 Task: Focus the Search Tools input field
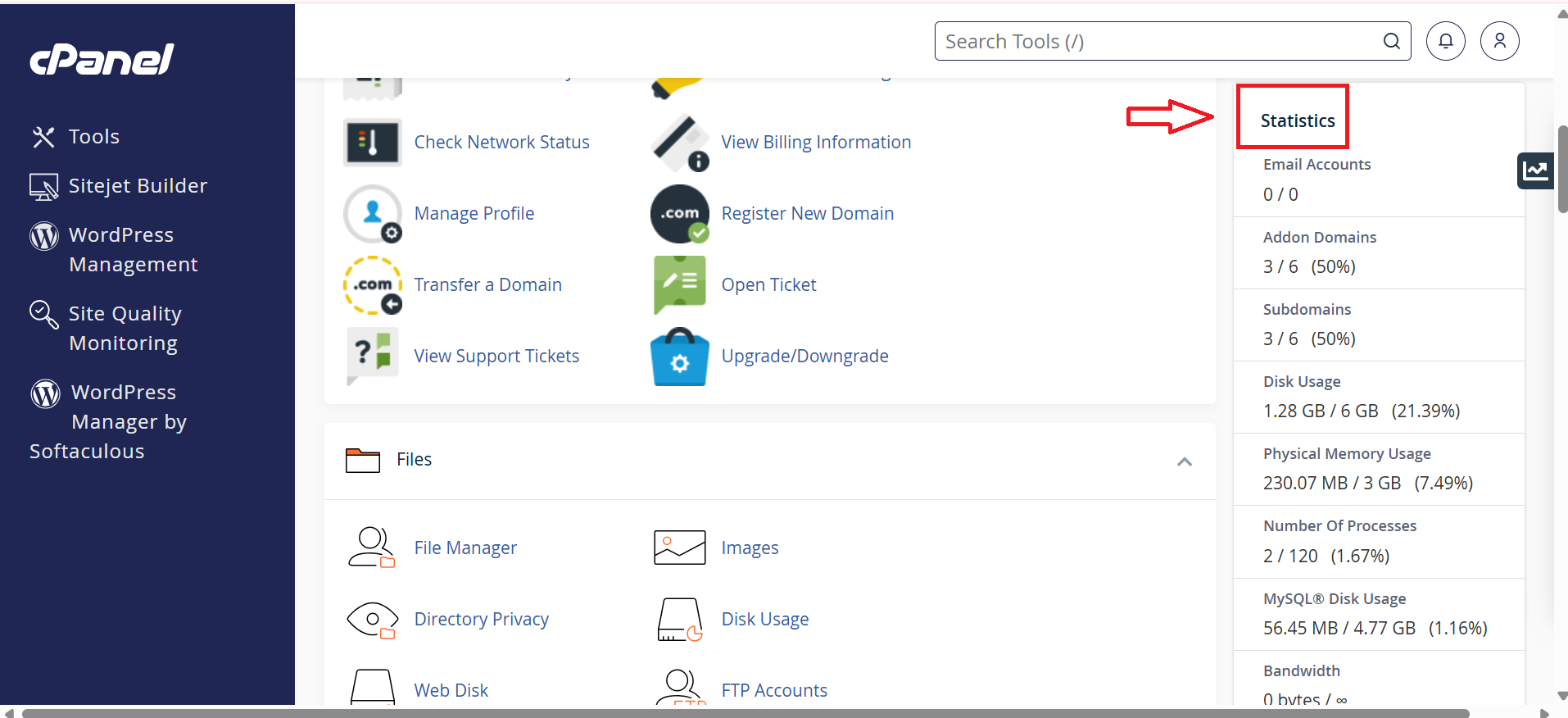click(x=1155, y=41)
